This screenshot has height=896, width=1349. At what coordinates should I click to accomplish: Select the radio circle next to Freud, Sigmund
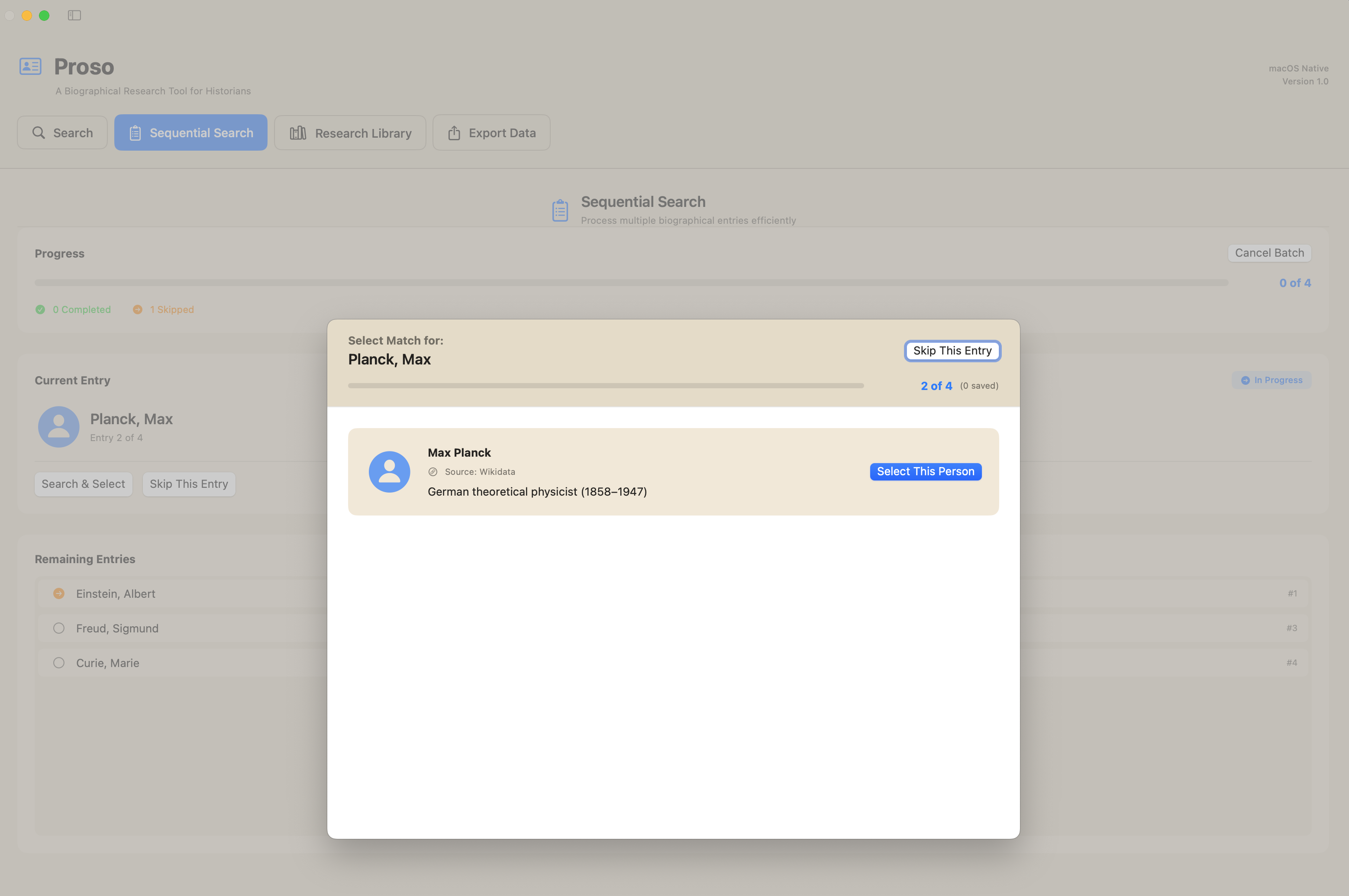click(58, 628)
